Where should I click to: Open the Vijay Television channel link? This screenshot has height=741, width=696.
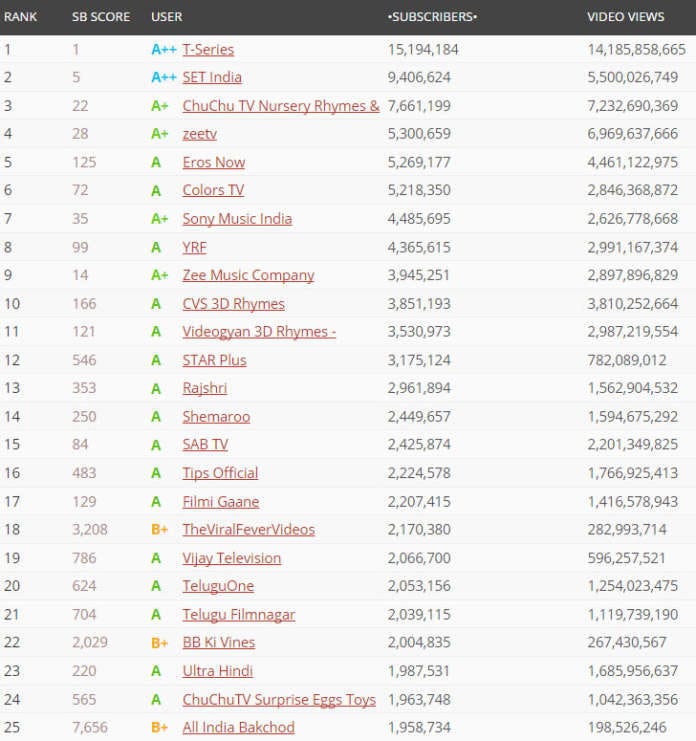click(232, 558)
